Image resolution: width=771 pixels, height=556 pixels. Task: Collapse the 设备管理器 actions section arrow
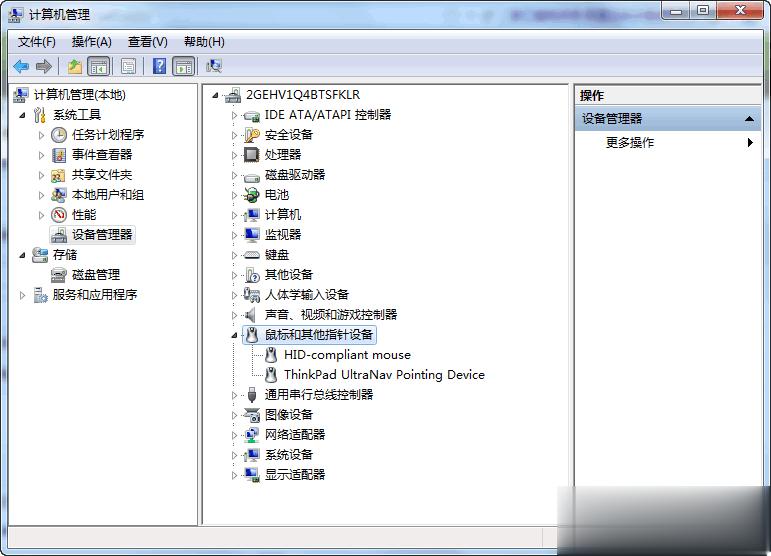coord(749,118)
